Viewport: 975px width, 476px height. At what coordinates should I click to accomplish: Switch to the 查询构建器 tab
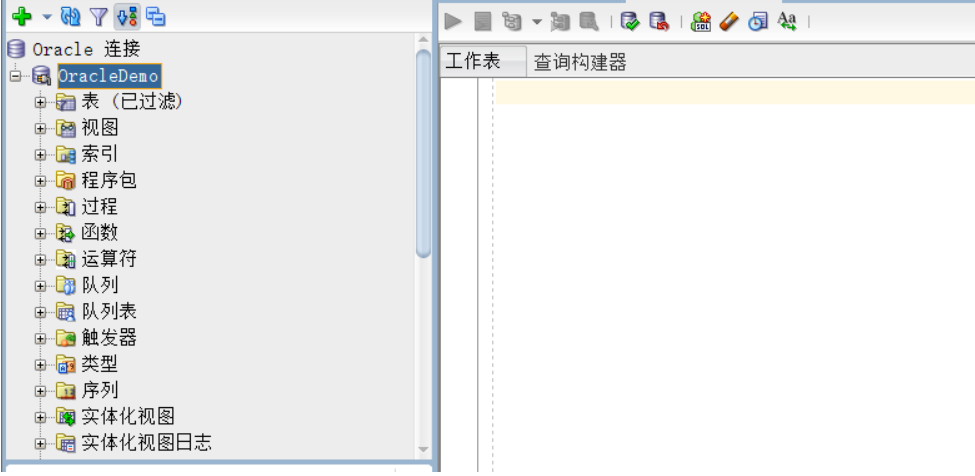(580, 62)
